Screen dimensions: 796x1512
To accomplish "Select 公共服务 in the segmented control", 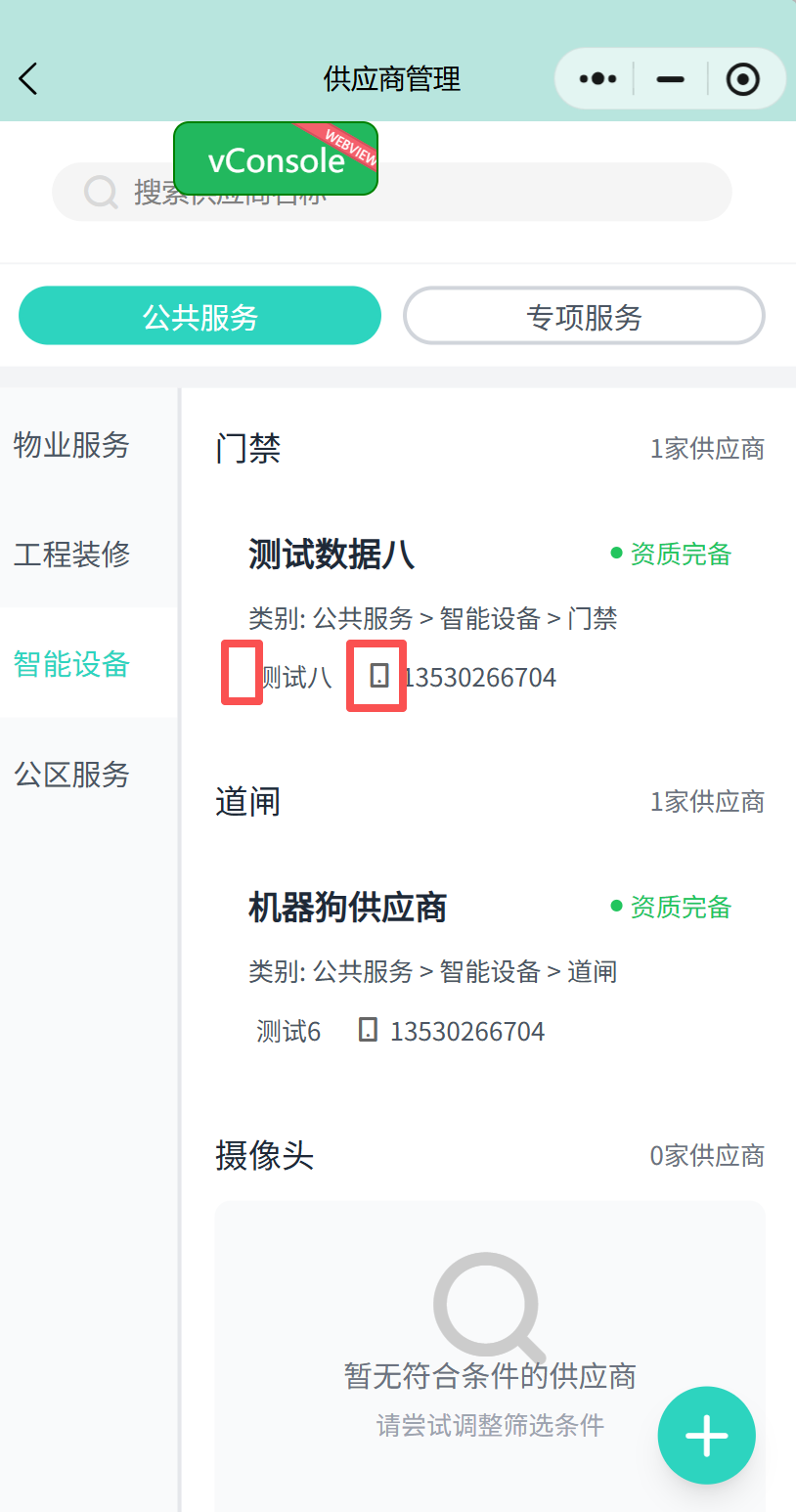I will tap(199, 315).
